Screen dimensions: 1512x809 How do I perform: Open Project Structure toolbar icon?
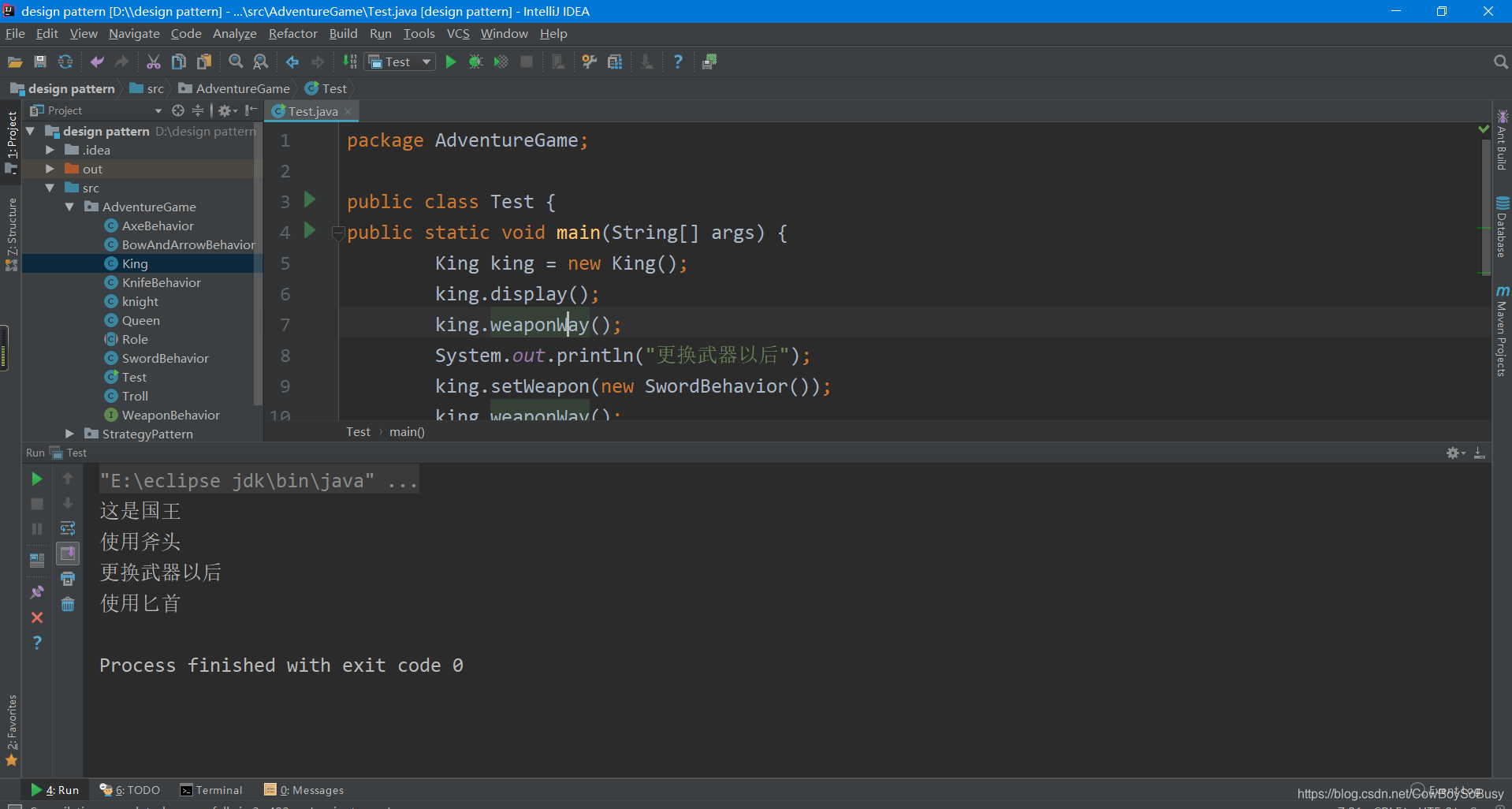[x=615, y=62]
